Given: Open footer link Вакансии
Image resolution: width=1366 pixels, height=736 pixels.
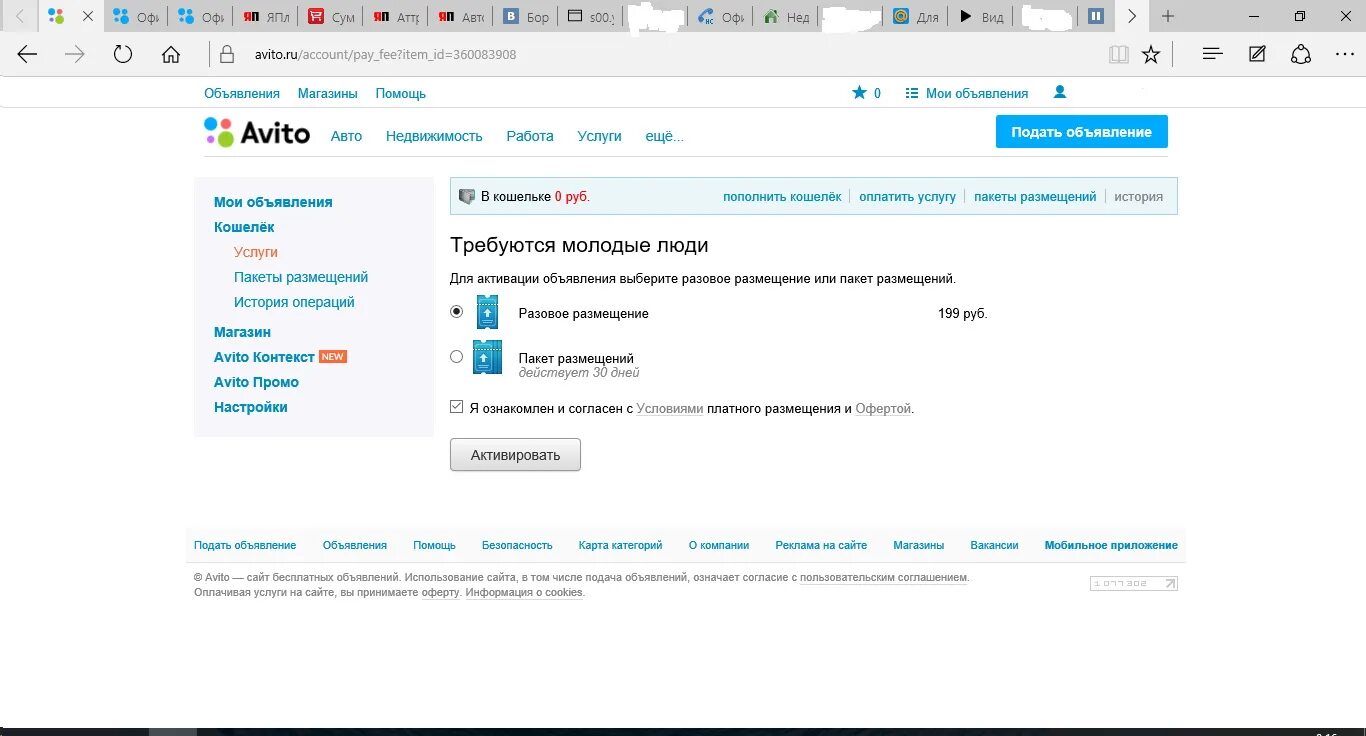Looking at the screenshot, I should coord(994,545).
